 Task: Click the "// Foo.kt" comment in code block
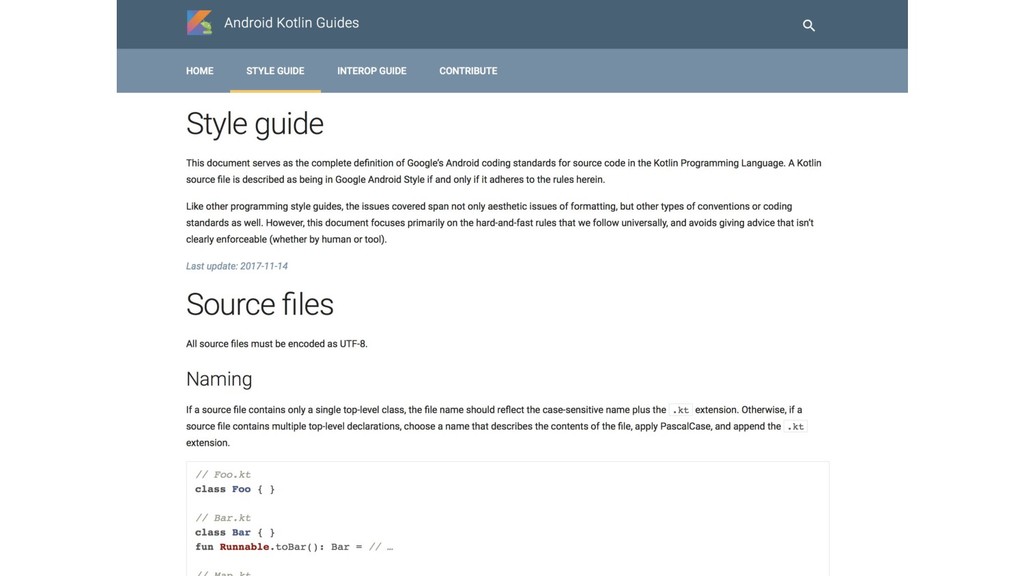coord(223,475)
